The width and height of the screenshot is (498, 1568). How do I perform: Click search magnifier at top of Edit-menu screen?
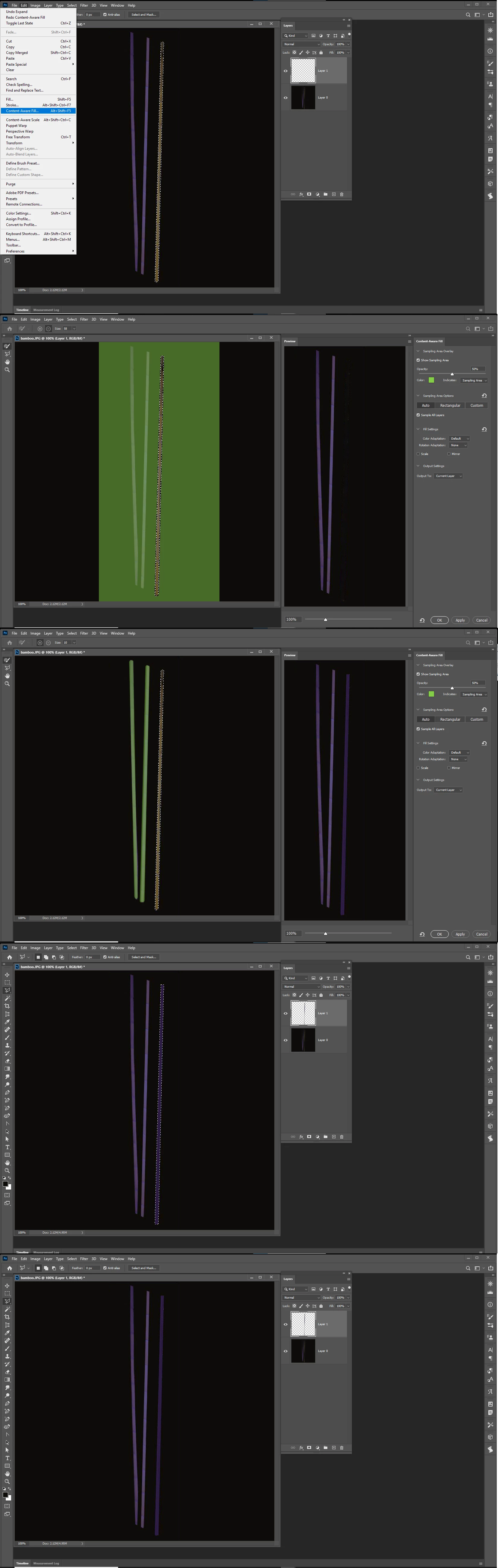pos(468,14)
